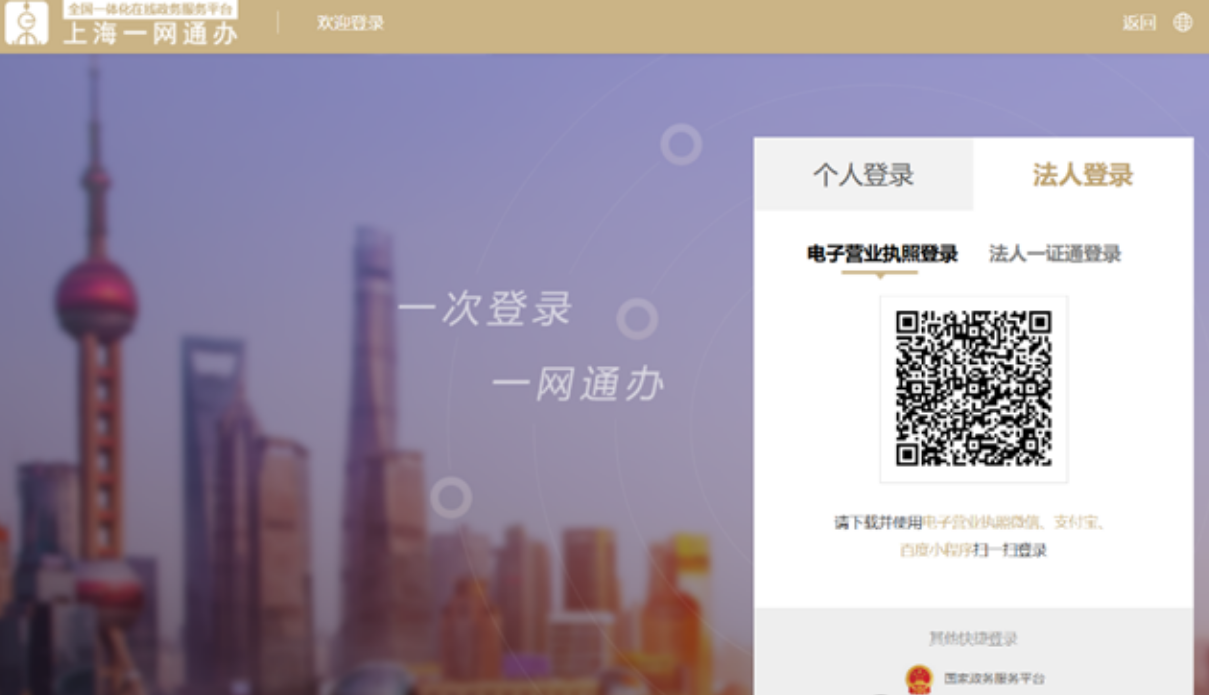
Task: Open the globe language icon
Action: point(1183,23)
